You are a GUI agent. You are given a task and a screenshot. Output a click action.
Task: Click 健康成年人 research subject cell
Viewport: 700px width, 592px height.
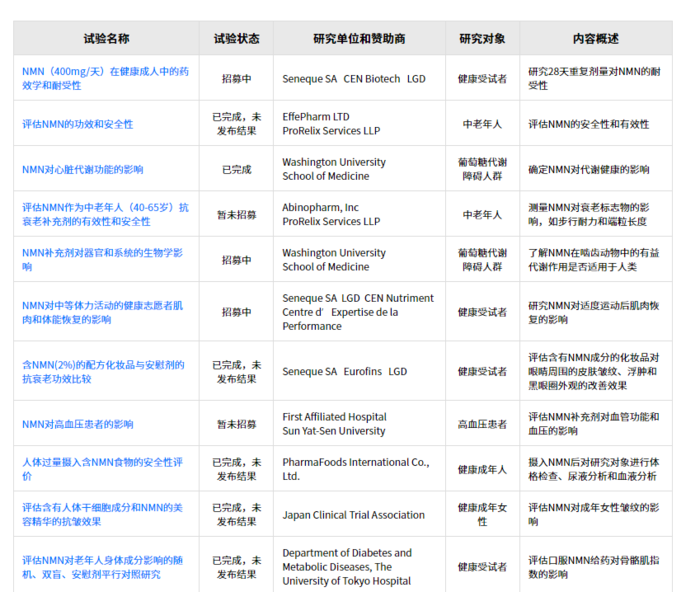pyautogui.click(x=482, y=469)
